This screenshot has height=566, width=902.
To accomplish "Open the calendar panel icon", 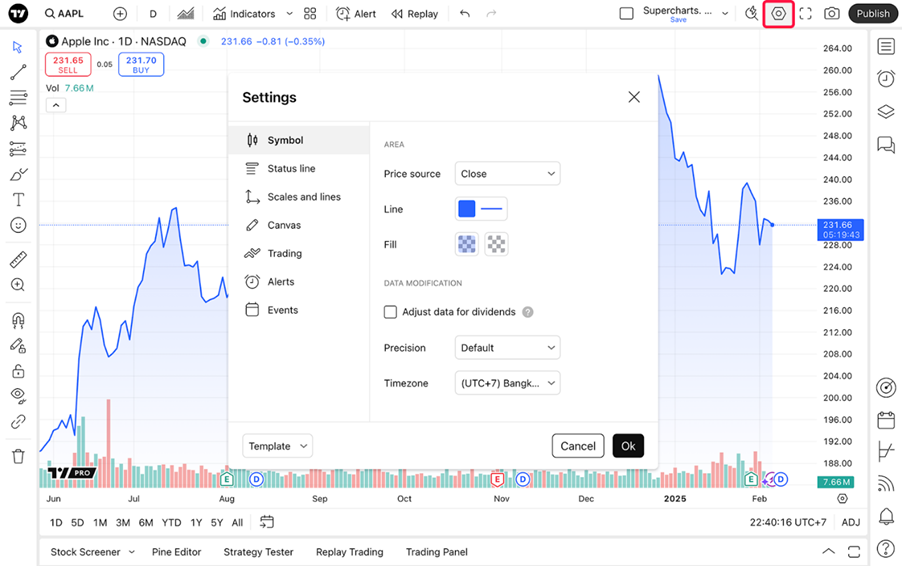I will pyautogui.click(x=886, y=420).
